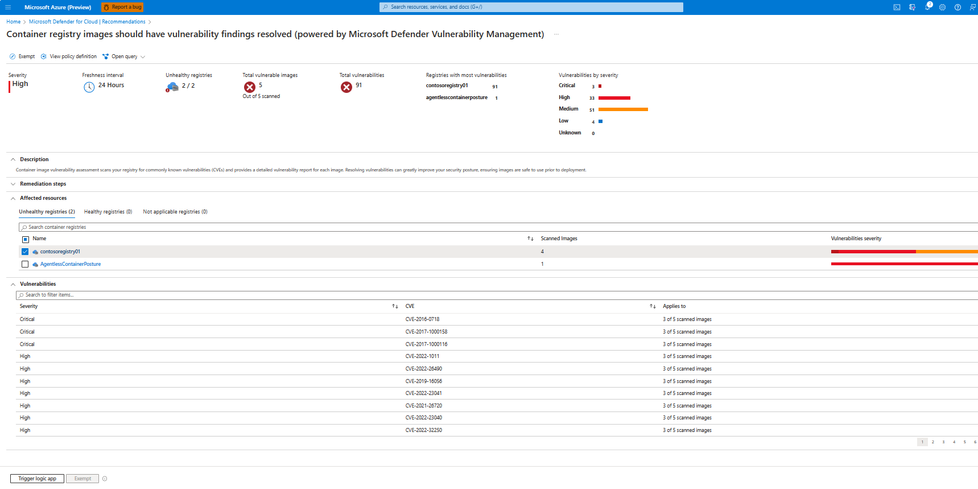The width and height of the screenshot is (978, 489).
Task: Click the Freshness interval clock icon
Action: point(89,87)
